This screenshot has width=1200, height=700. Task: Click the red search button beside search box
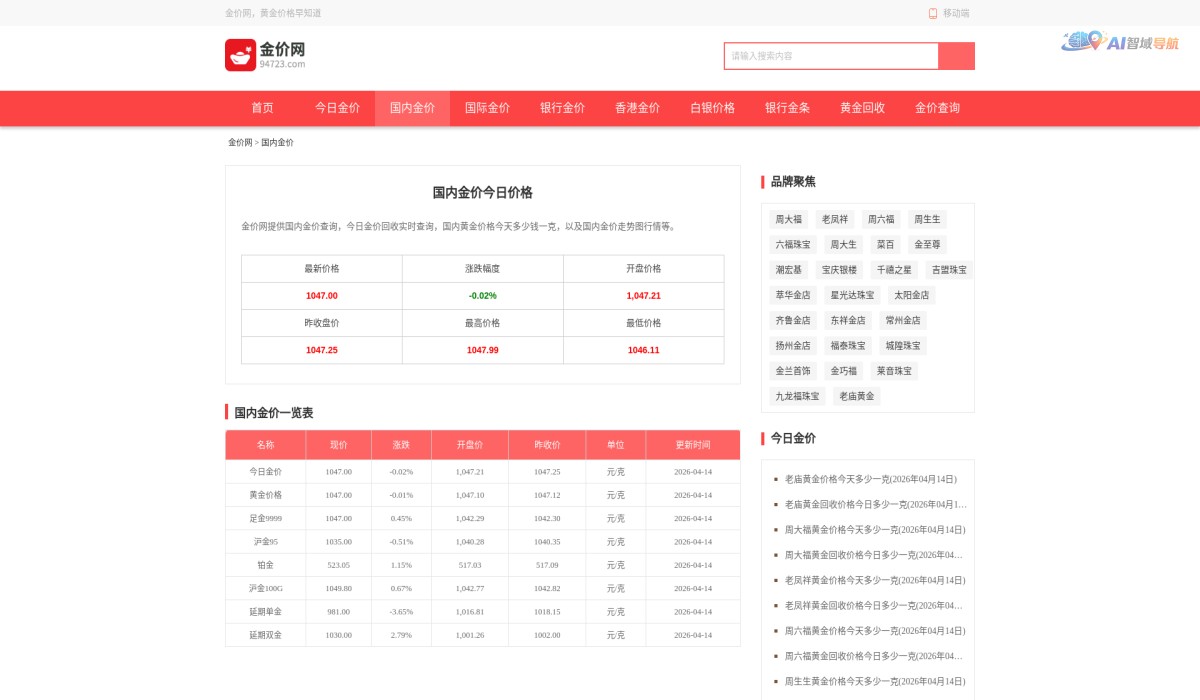coord(959,56)
